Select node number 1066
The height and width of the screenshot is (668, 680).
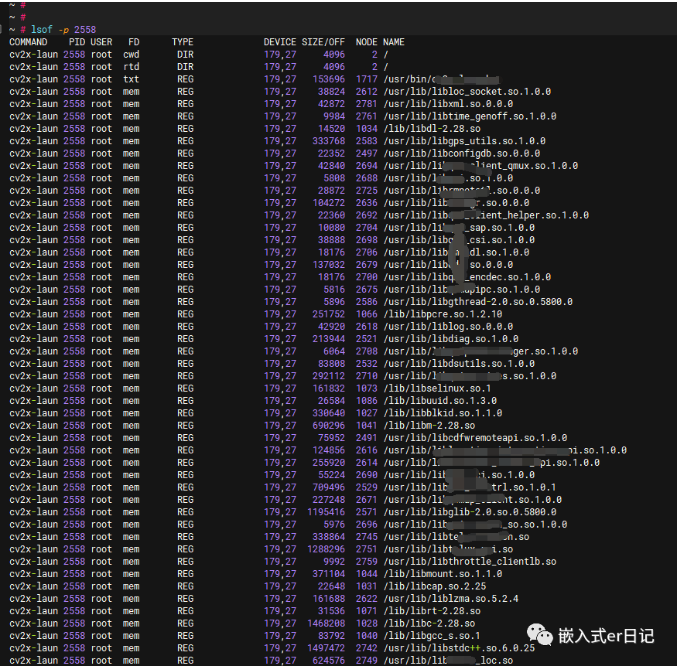366,314
